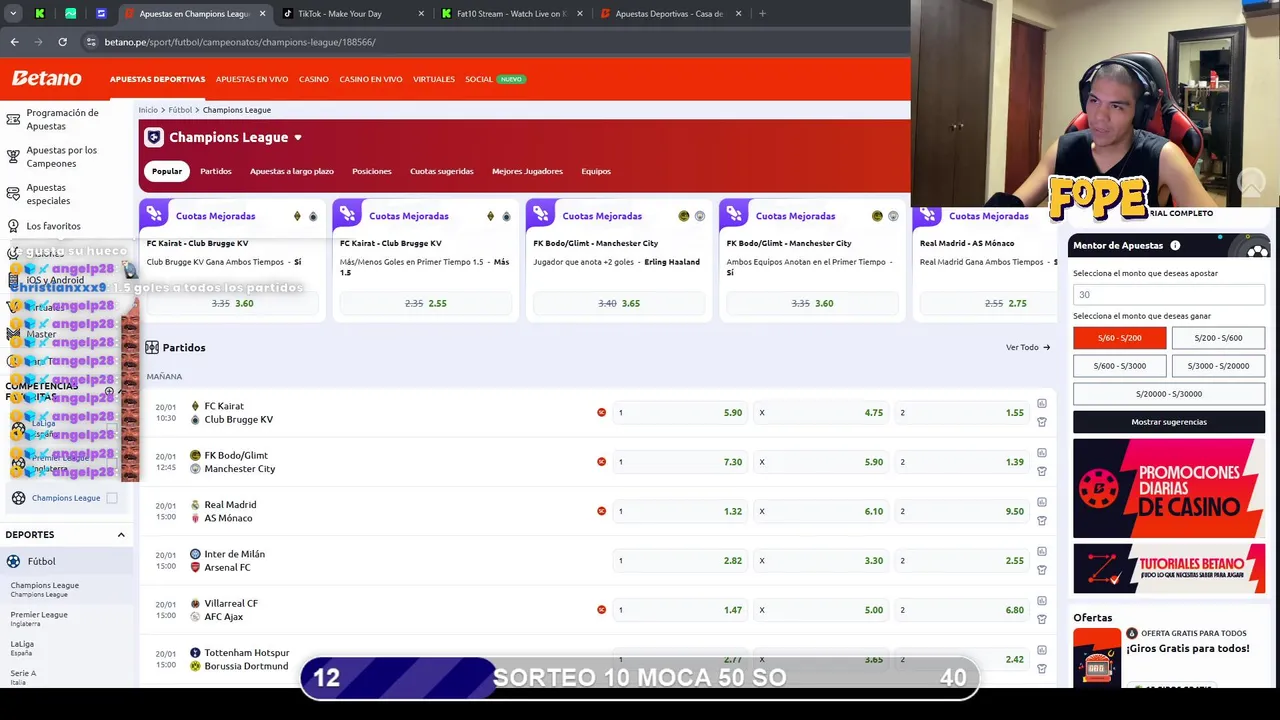Click the Apuestas por los Campeones trophy icon

(13, 157)
